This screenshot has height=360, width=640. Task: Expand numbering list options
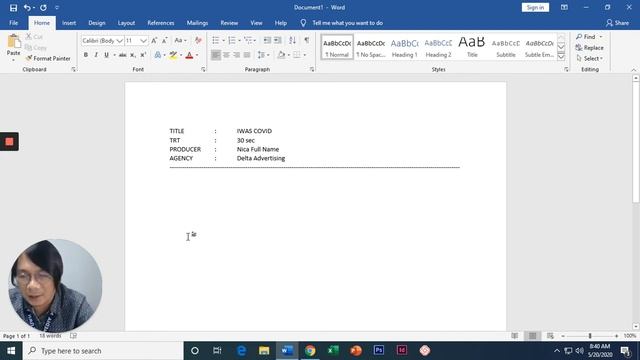[239, 40]
